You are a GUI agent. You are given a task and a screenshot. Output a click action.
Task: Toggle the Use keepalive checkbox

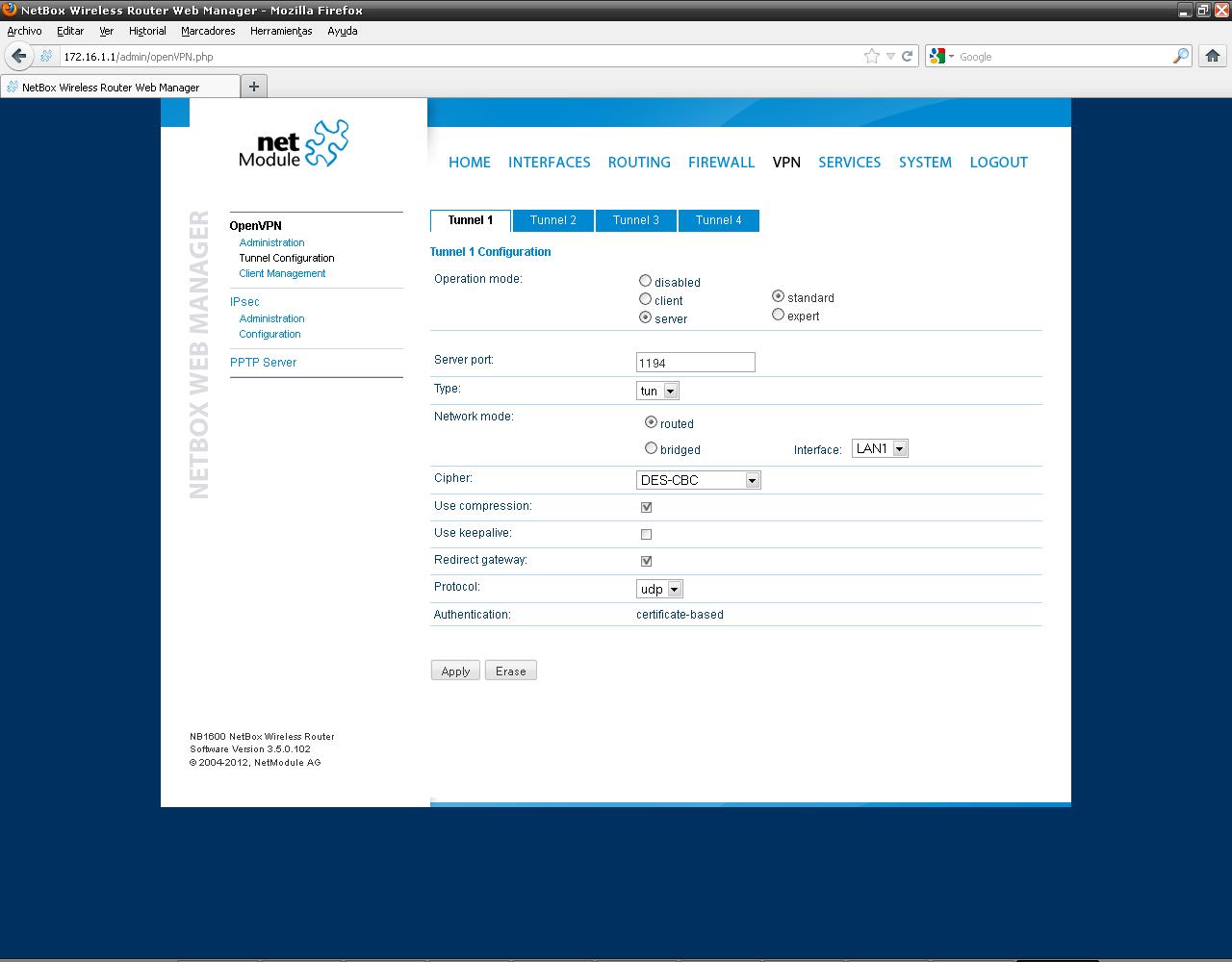pyautogui.click(x=646, y=534)
